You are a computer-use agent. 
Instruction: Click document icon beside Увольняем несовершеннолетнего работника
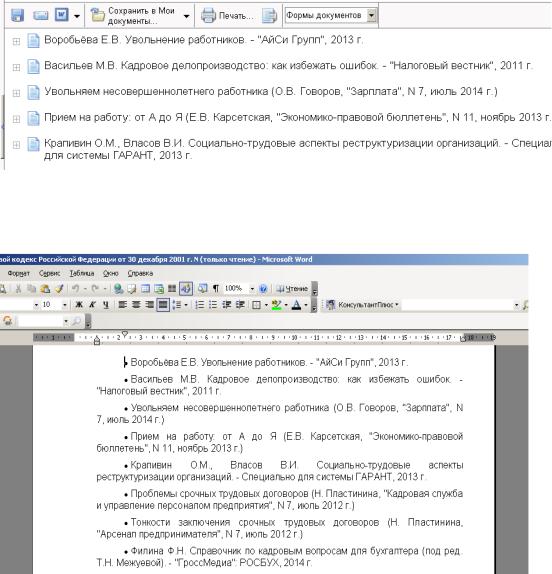coord(33,92)
